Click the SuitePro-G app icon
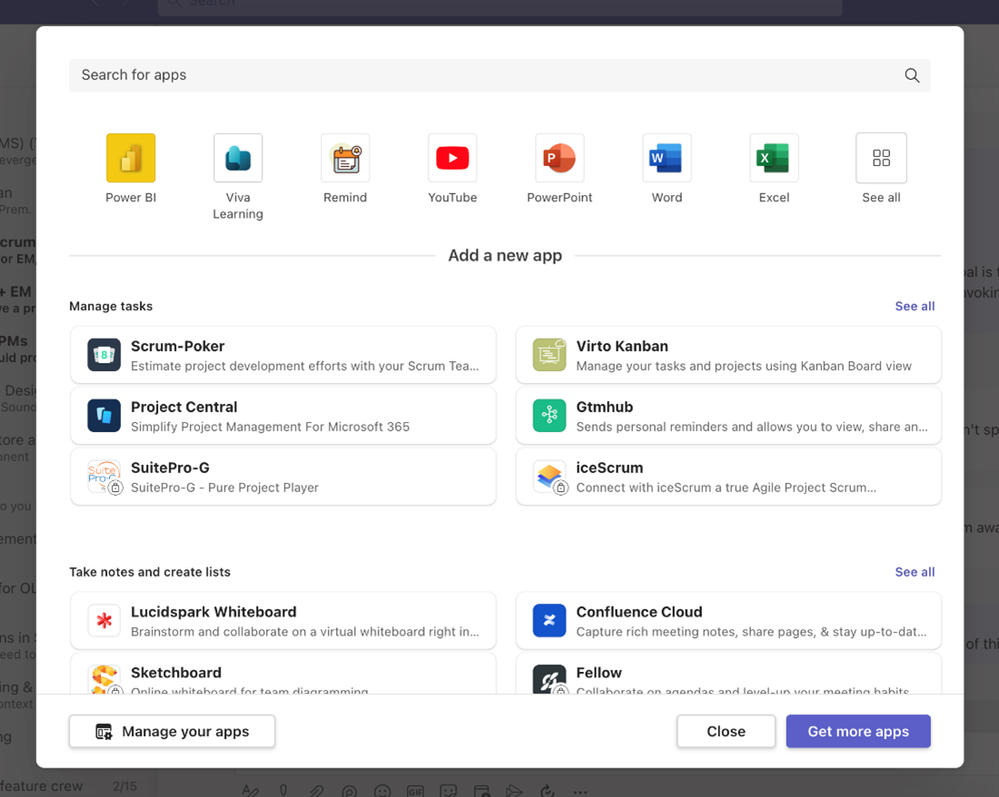This screenshot has width=999, height=797. pos(104,477)
